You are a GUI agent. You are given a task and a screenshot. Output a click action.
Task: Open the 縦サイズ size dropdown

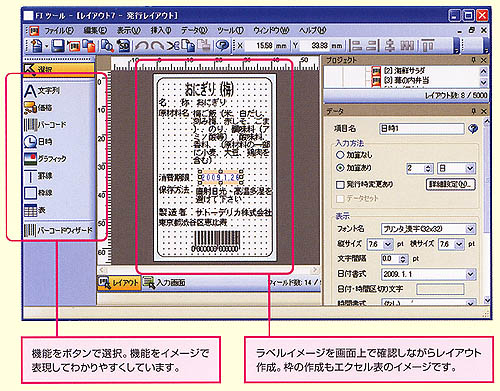tap(380, 244)
